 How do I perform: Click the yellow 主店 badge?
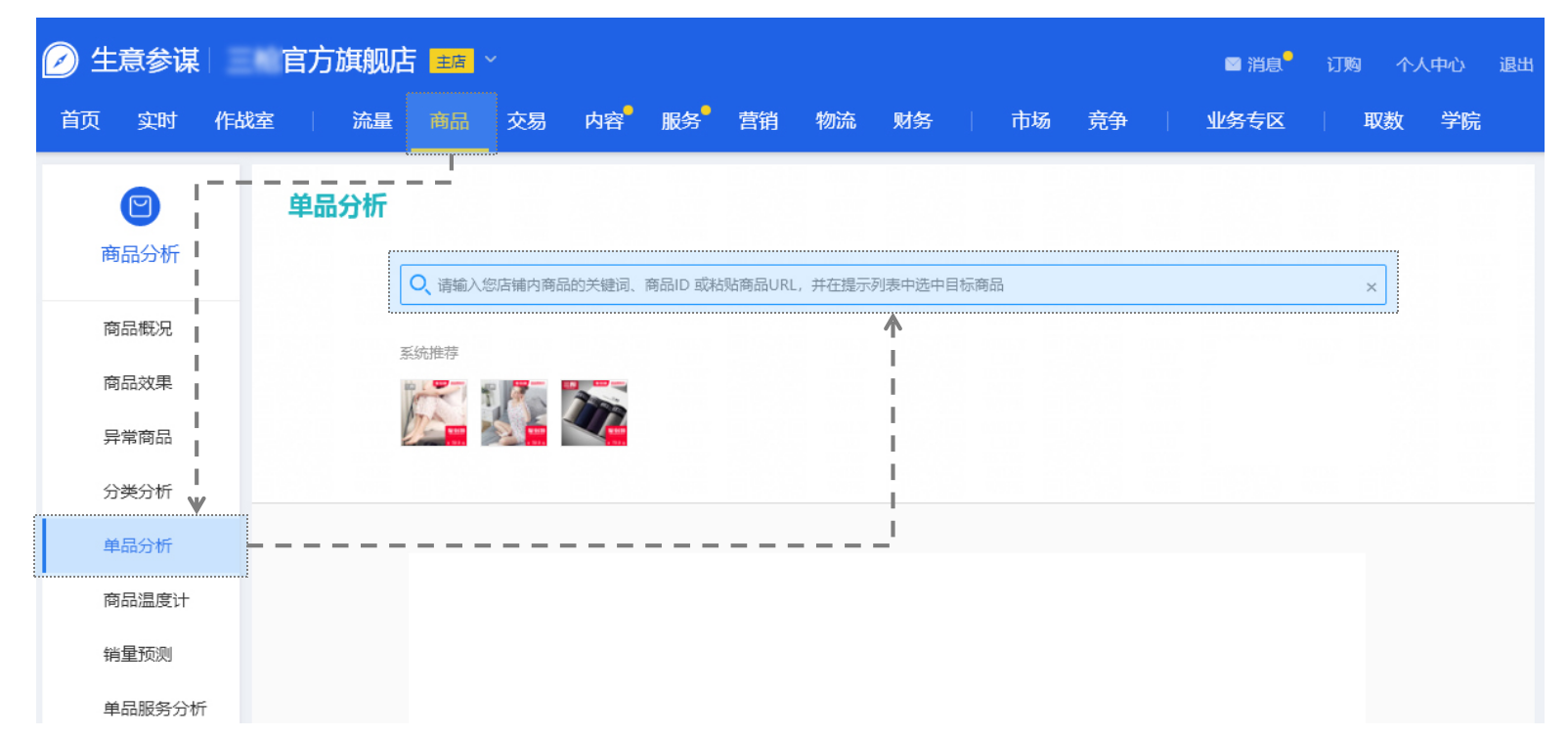(451, 62)
